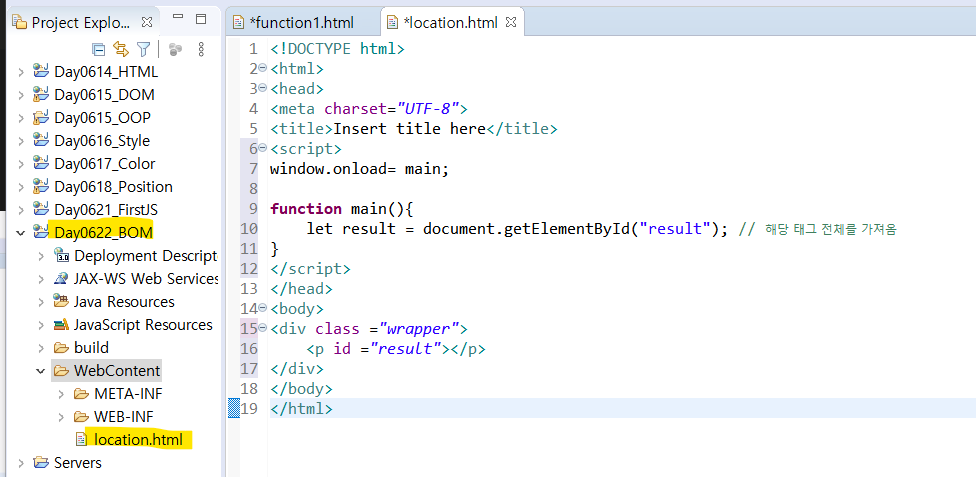Expand the build folder
The height and width of the screenshot is (477, 976).
41,348
